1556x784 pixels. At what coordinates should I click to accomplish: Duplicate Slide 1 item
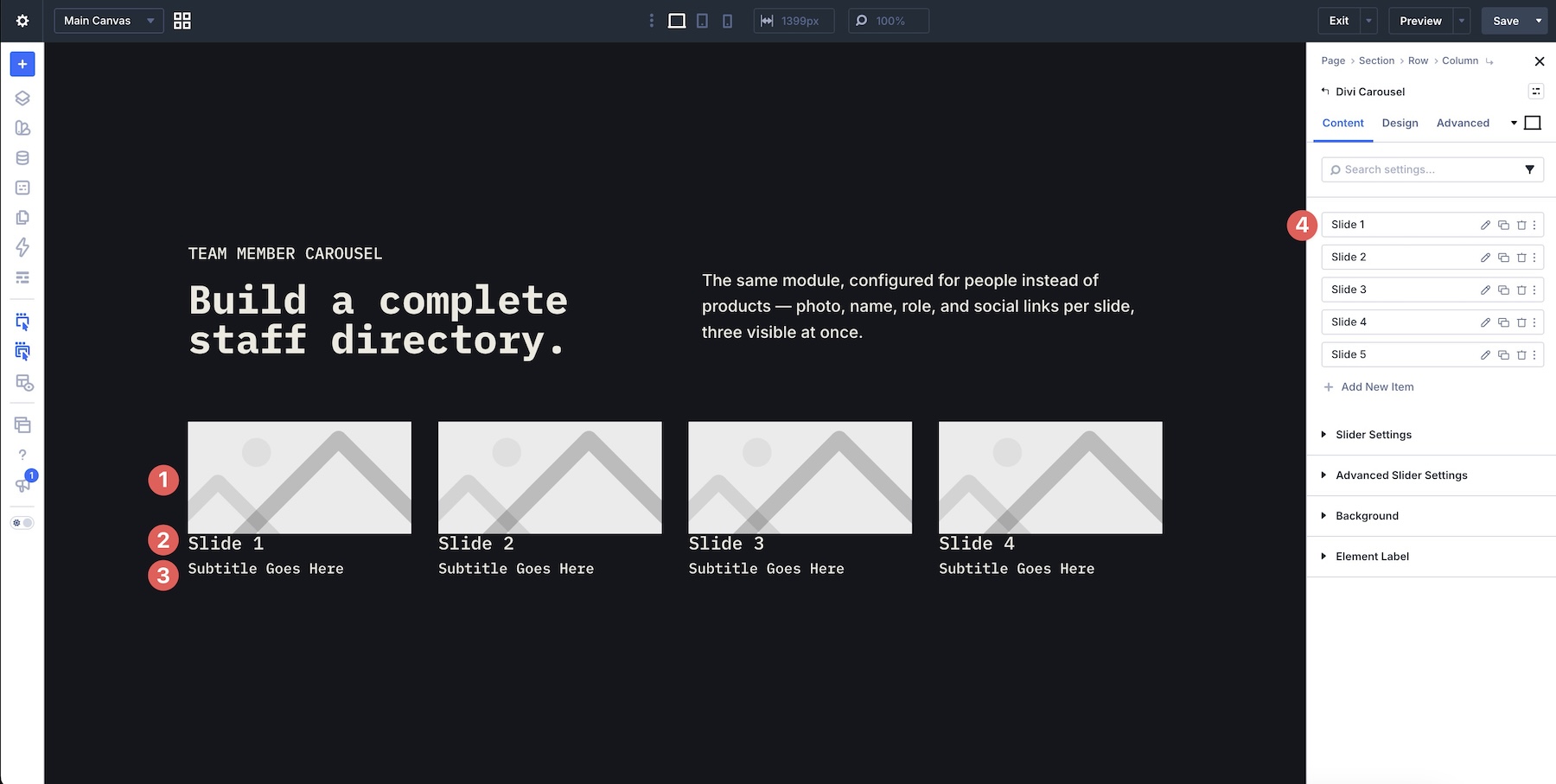click(1503, 225)
